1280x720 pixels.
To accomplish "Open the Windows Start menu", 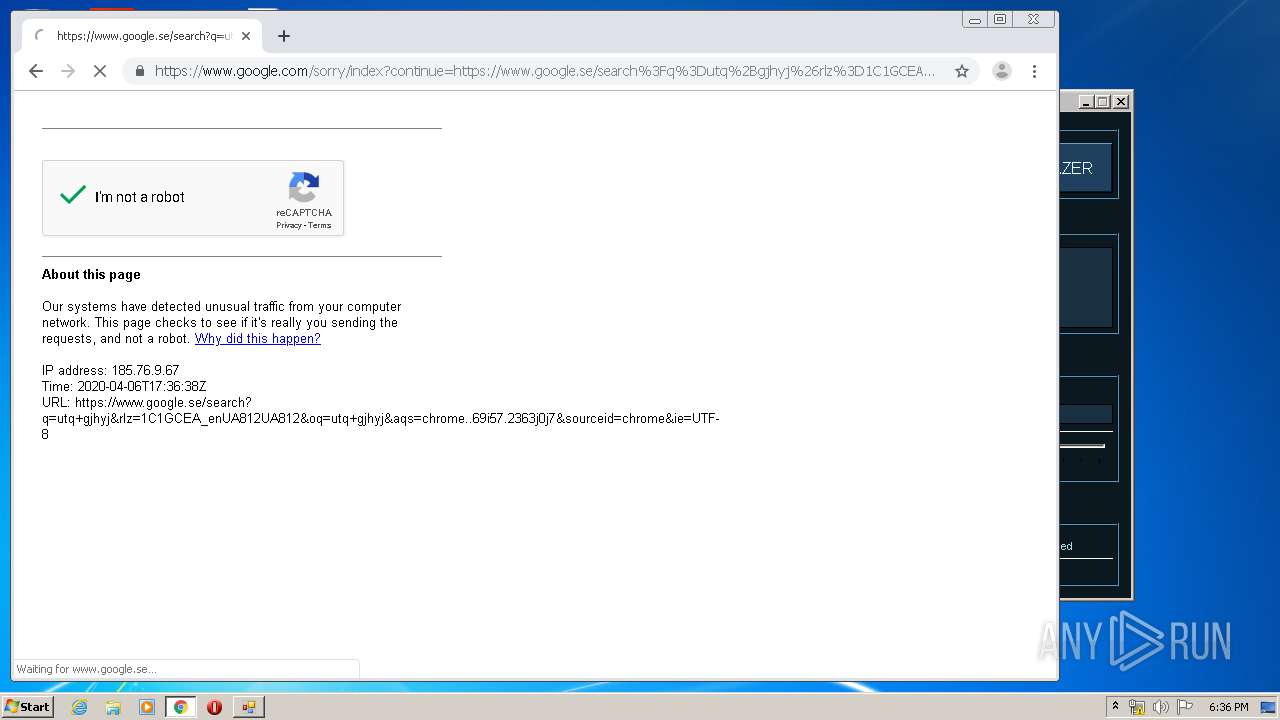I will tap(27, 707).
